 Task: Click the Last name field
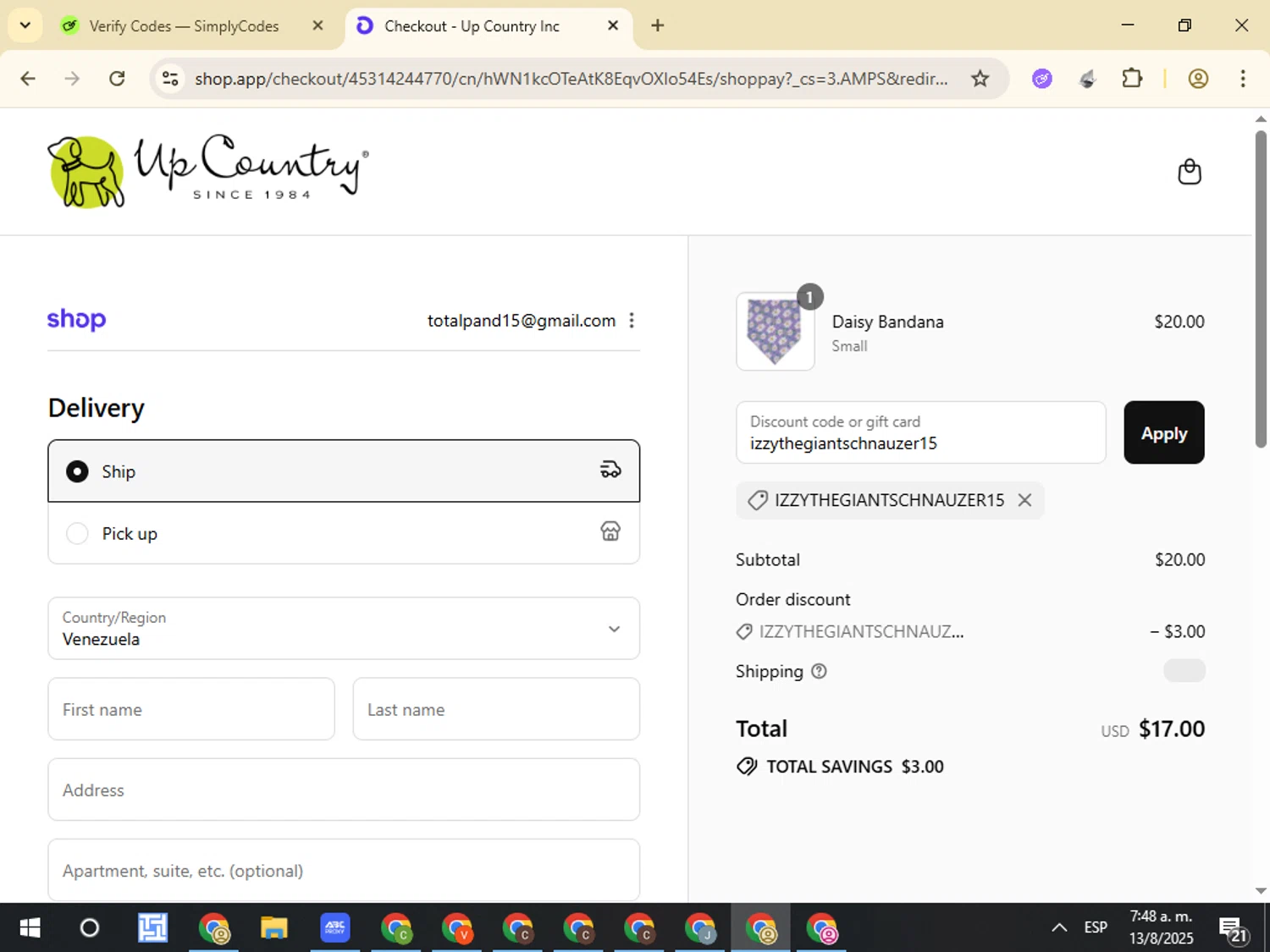pos(496,709)
